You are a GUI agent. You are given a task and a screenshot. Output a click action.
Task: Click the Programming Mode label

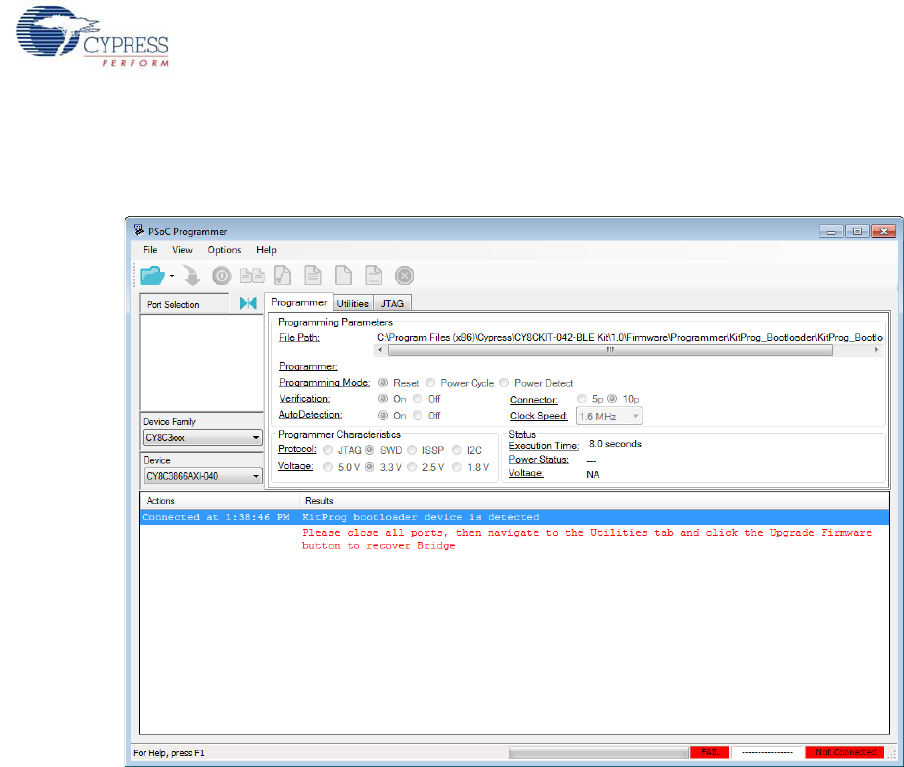(324, 382)
